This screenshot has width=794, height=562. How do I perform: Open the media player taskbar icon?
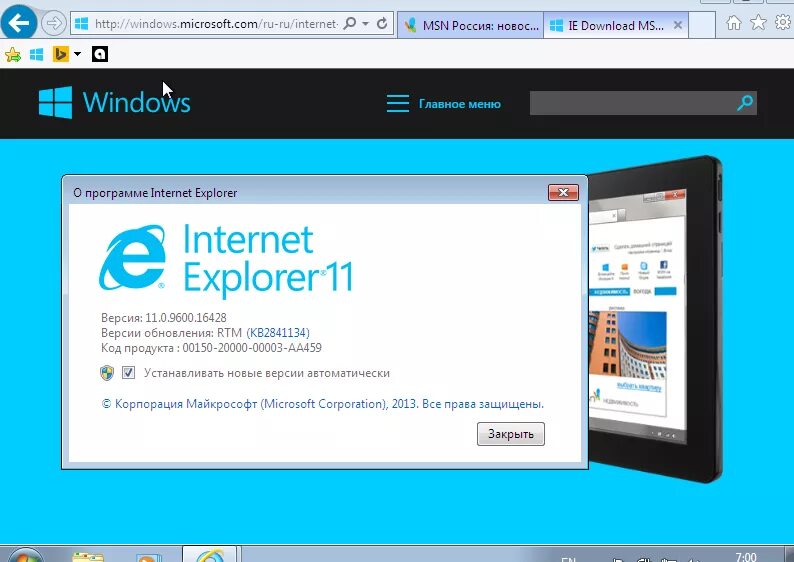149,557
